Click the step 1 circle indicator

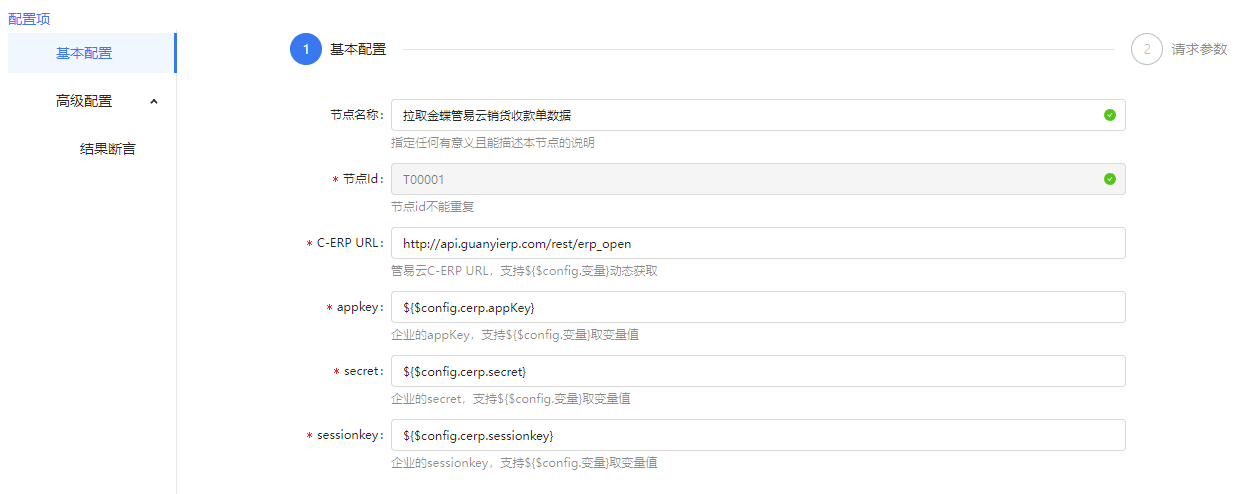pyautogui.click(x=306, y=49)
